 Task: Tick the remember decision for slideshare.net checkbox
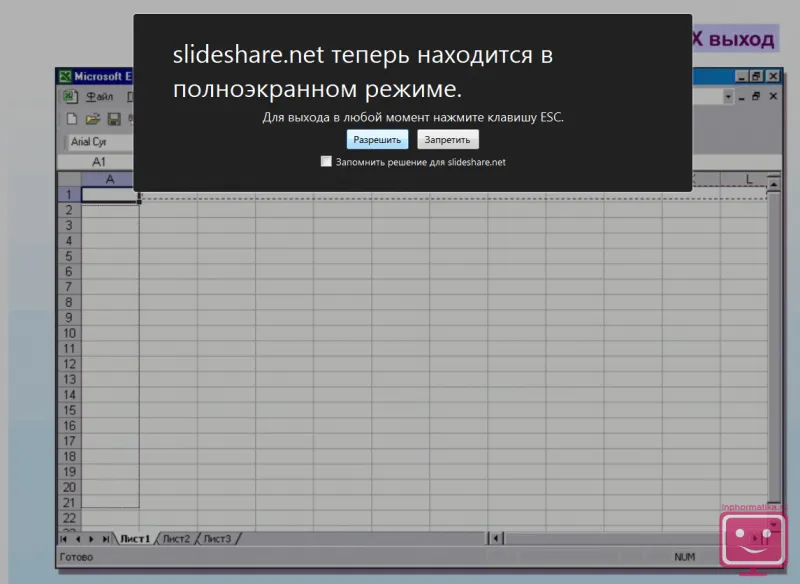pyautogui.click(x=326, y=162)
